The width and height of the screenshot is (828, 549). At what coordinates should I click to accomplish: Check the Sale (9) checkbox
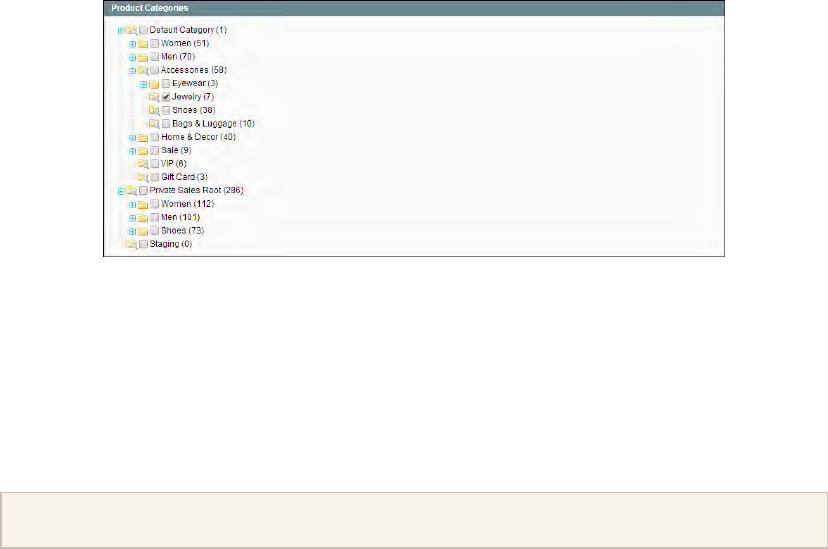[155, 150]
